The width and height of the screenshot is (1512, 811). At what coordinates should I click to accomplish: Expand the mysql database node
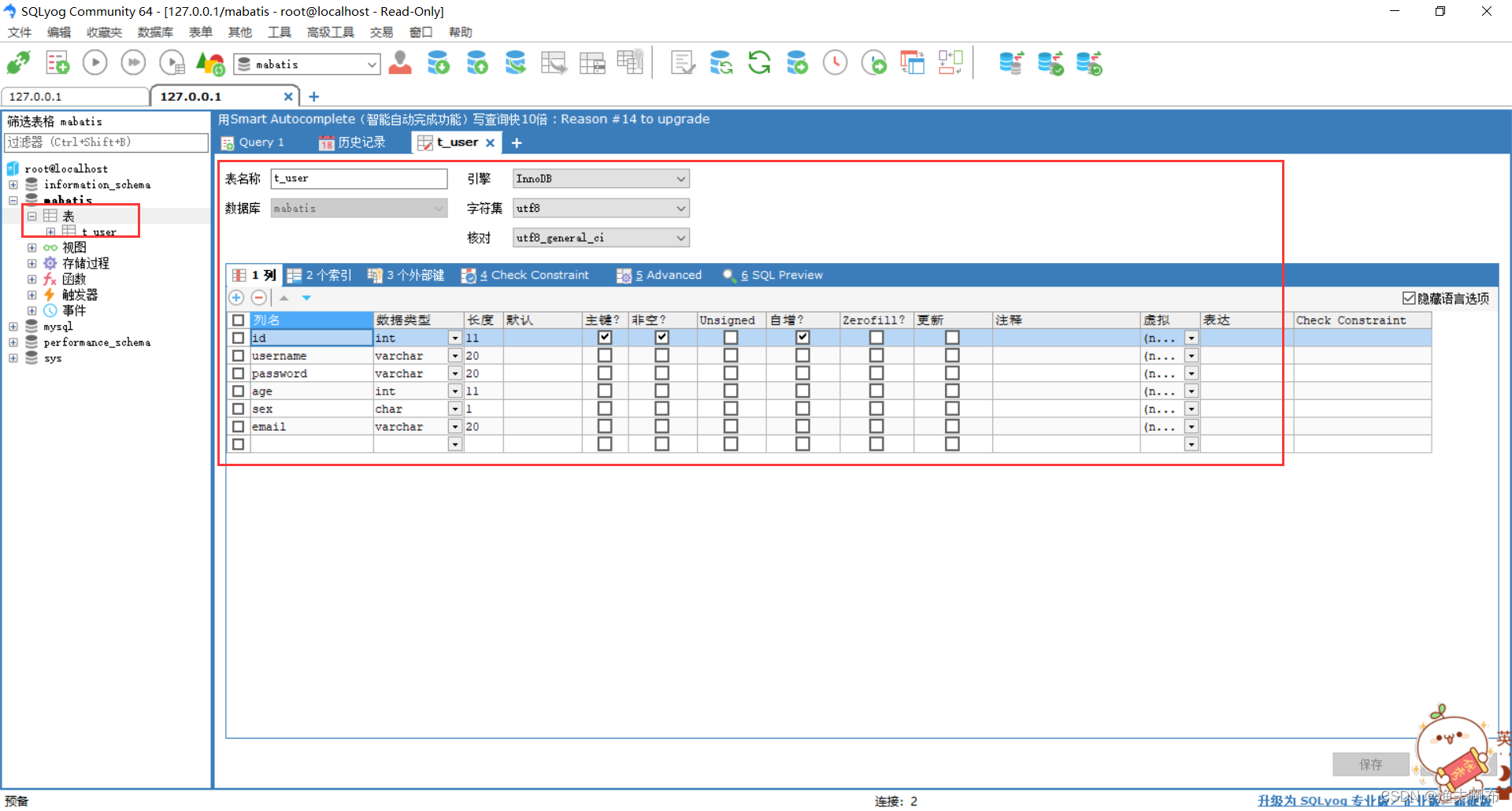[x=13, y=326]
